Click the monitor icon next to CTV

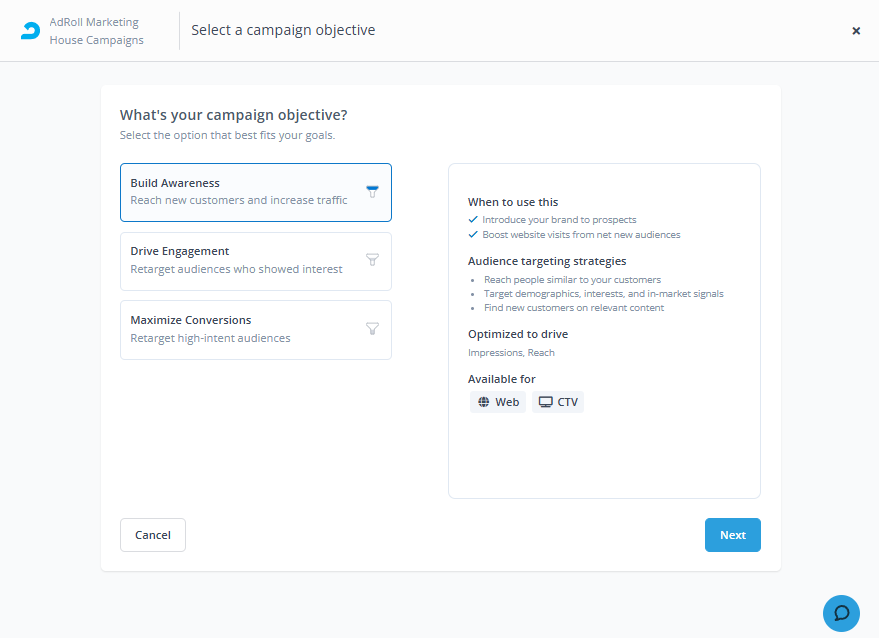pyautogui.click(x=545, y=402)
